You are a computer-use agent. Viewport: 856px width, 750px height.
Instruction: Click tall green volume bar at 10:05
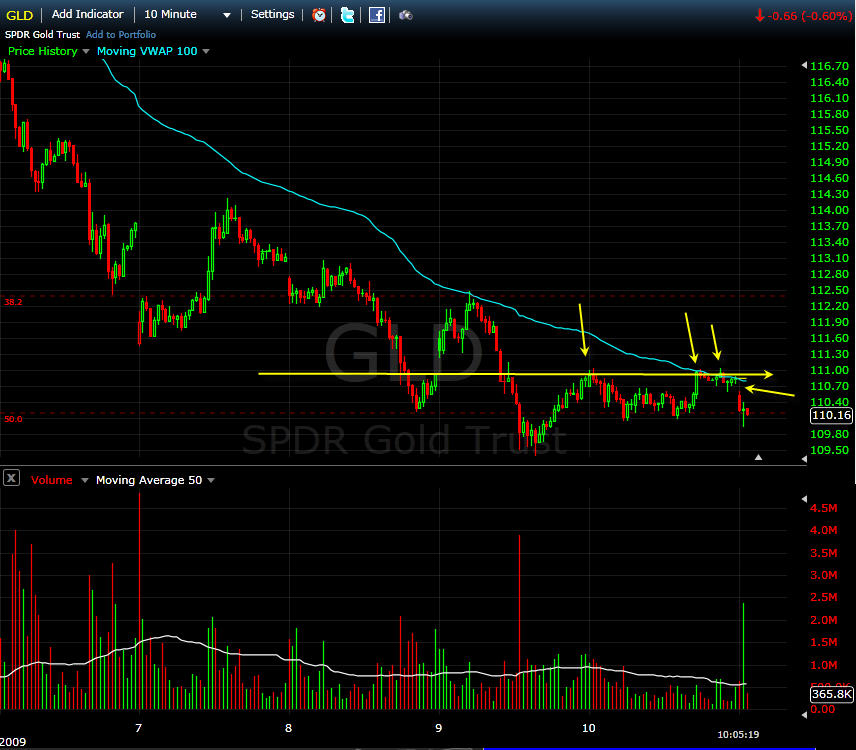[743, 656]
